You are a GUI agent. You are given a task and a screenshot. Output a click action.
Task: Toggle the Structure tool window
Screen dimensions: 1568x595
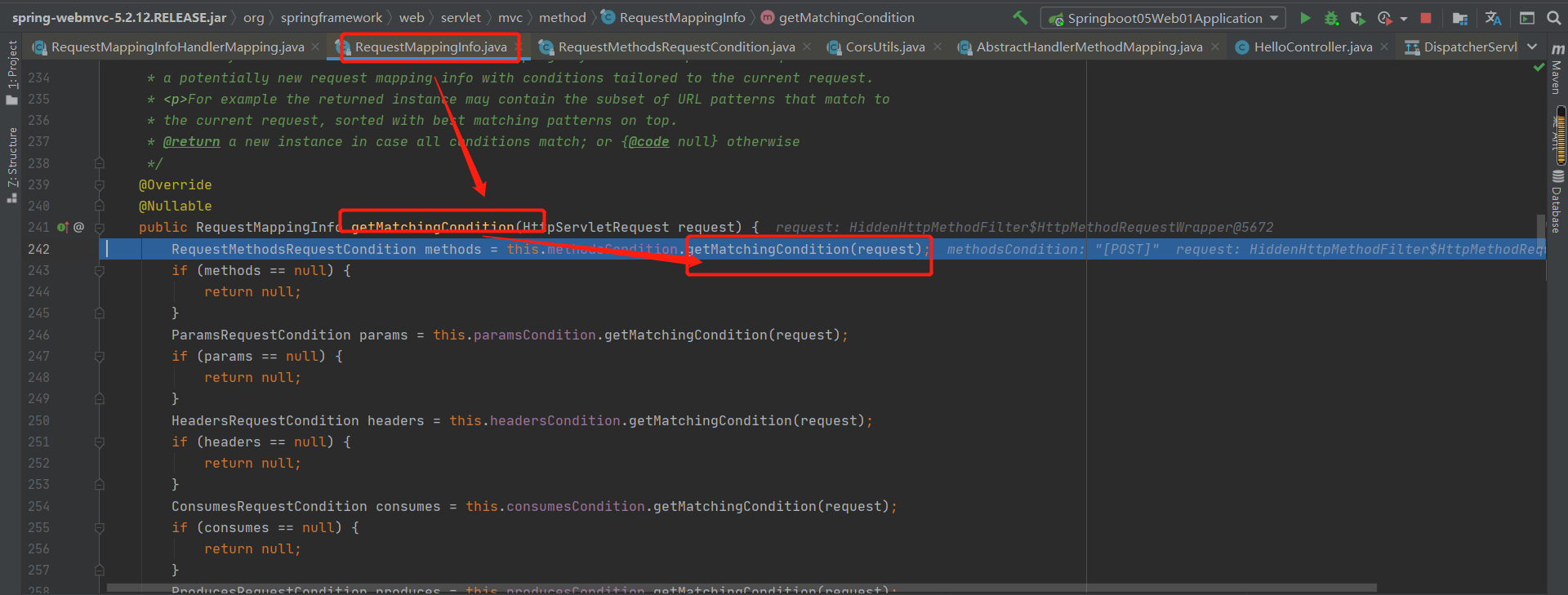tap(11, 165)
